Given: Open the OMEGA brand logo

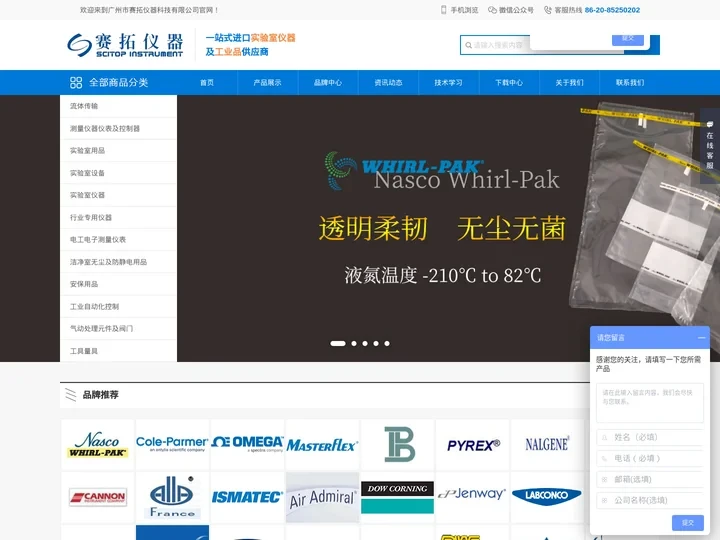Looking at the screenshot, I should (247, 444).
